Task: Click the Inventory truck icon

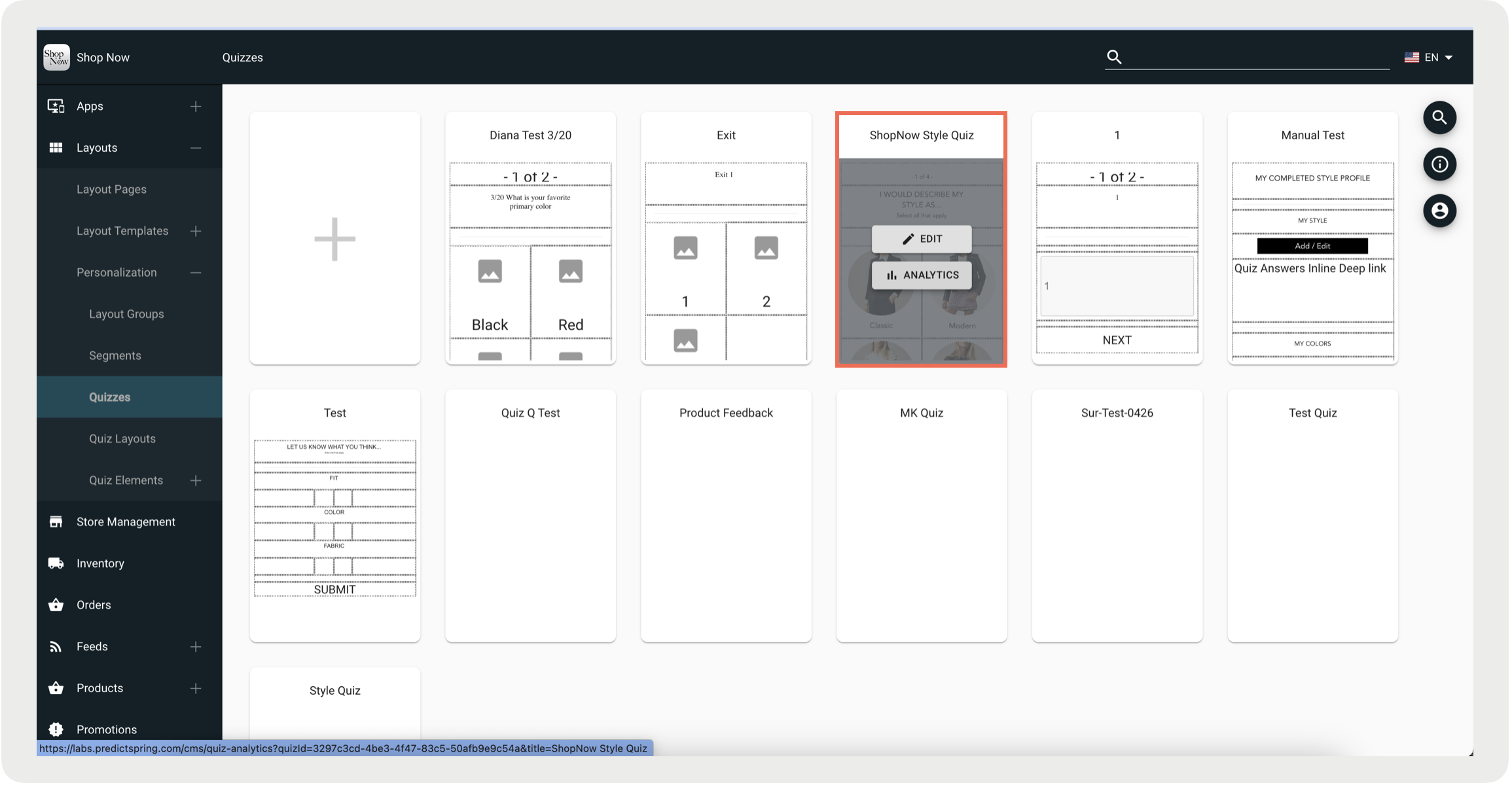Action: [x=56, y=563]
